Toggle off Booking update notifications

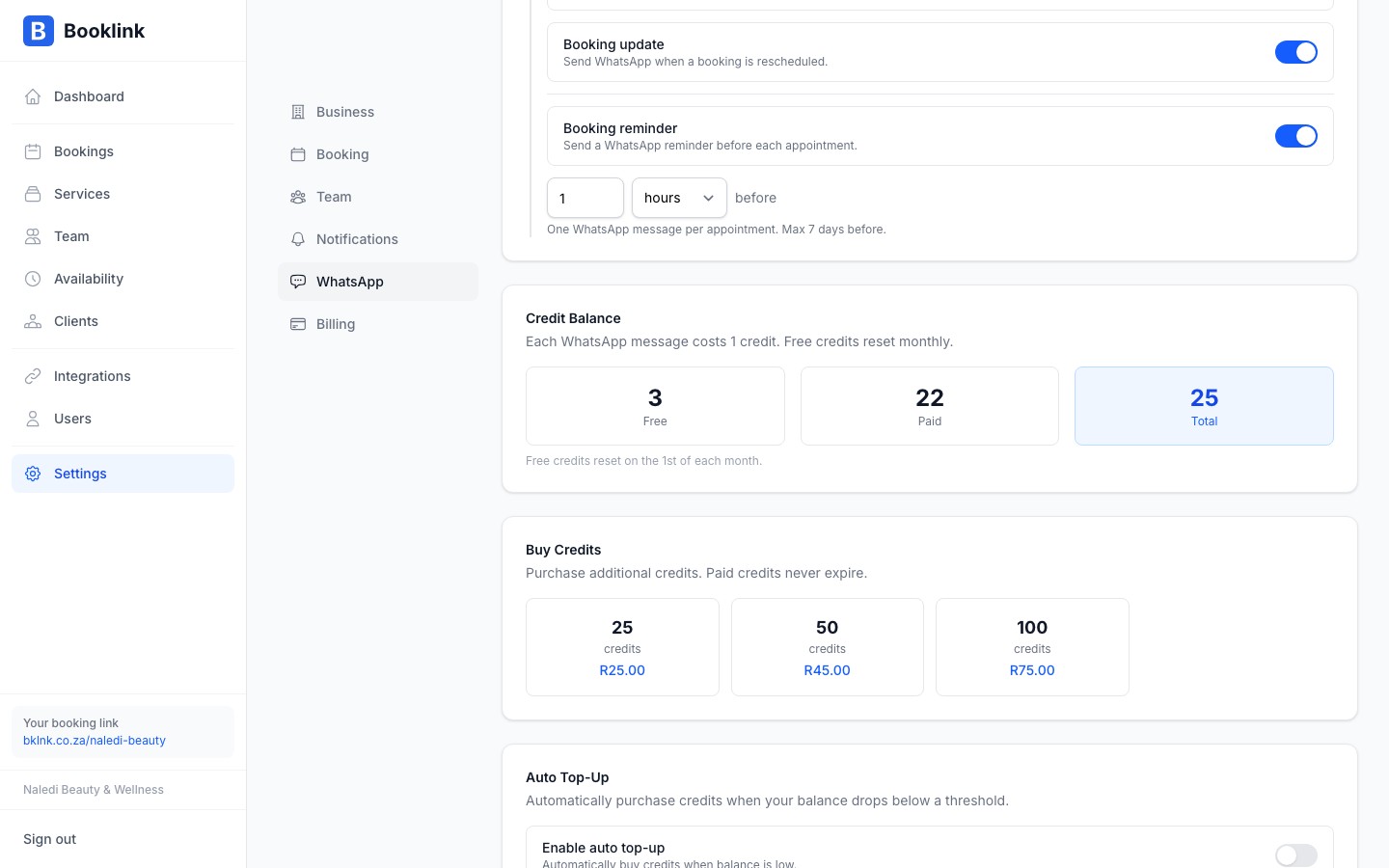pyautogui.click(x=1296, y=52)
